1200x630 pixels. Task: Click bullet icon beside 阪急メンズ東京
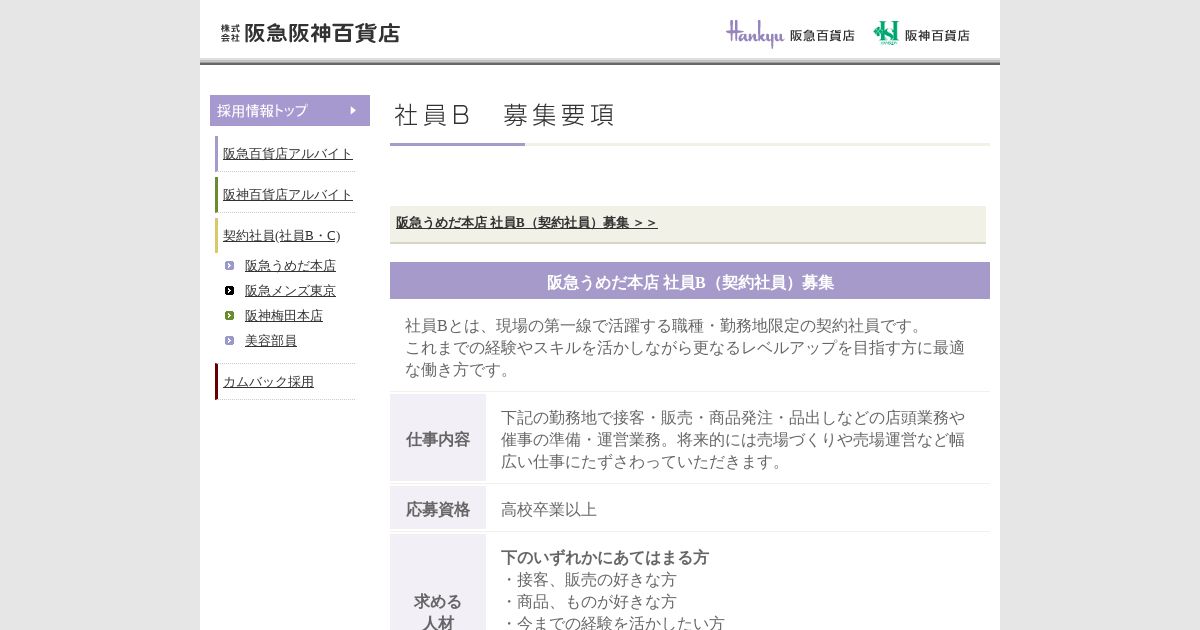(229, 290)
